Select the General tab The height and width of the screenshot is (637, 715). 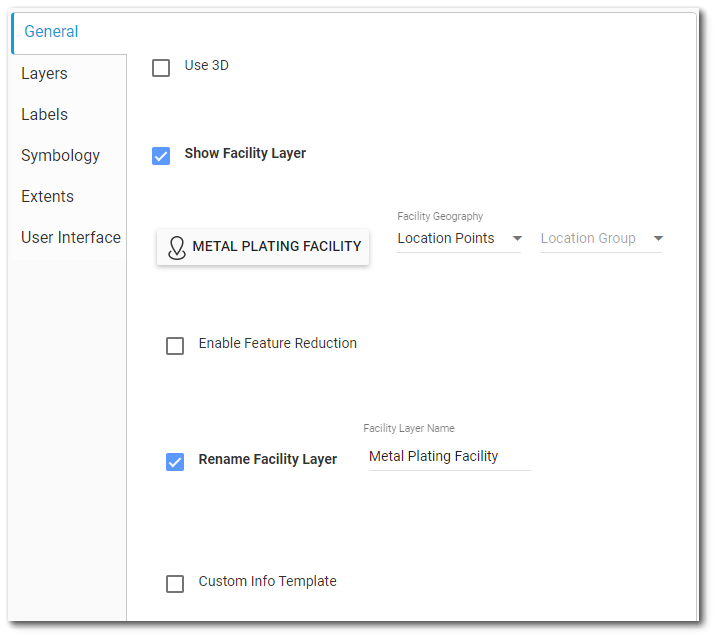pyautogui.click(x=52, y=32)
